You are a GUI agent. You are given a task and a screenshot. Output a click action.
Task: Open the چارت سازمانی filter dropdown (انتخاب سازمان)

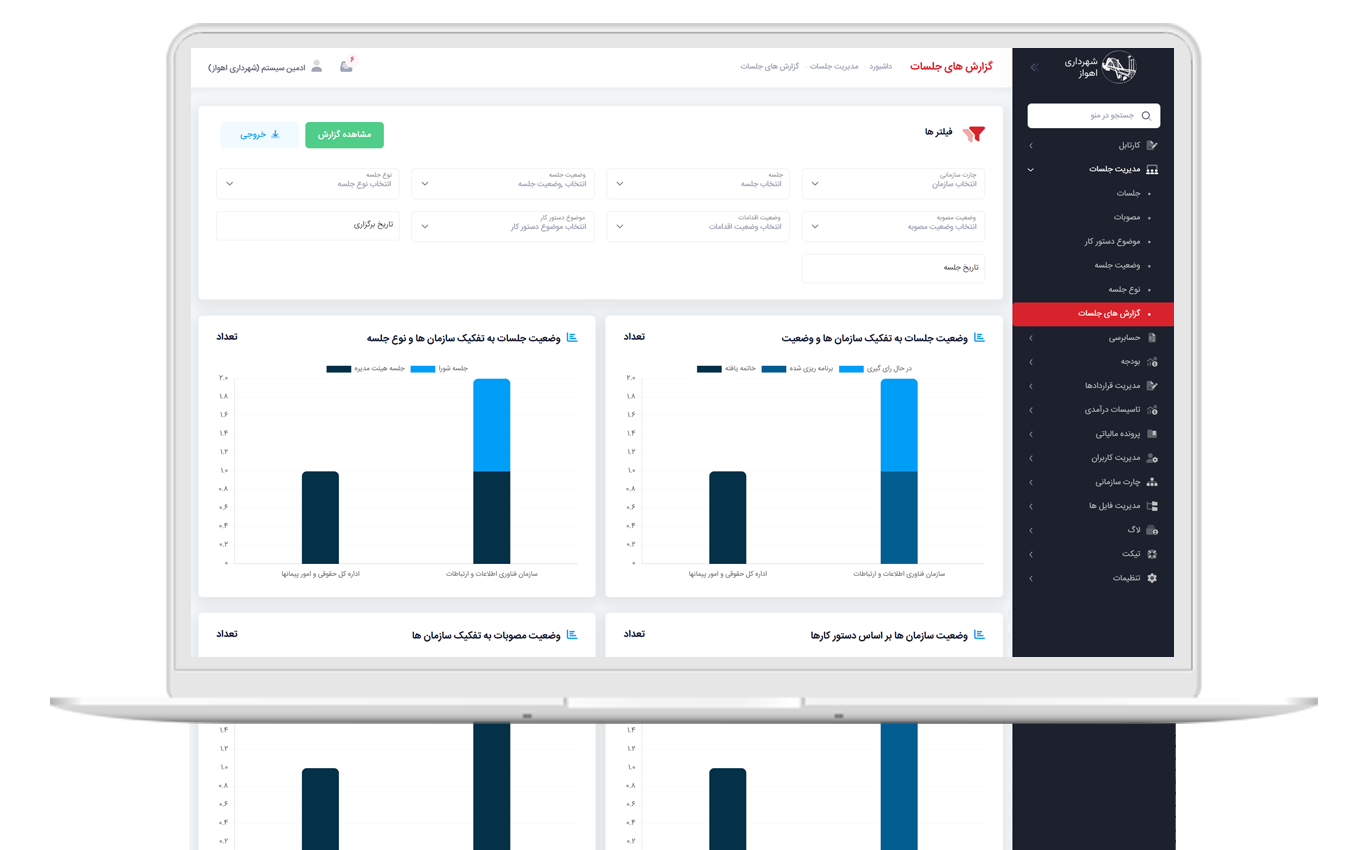(893, 184)
